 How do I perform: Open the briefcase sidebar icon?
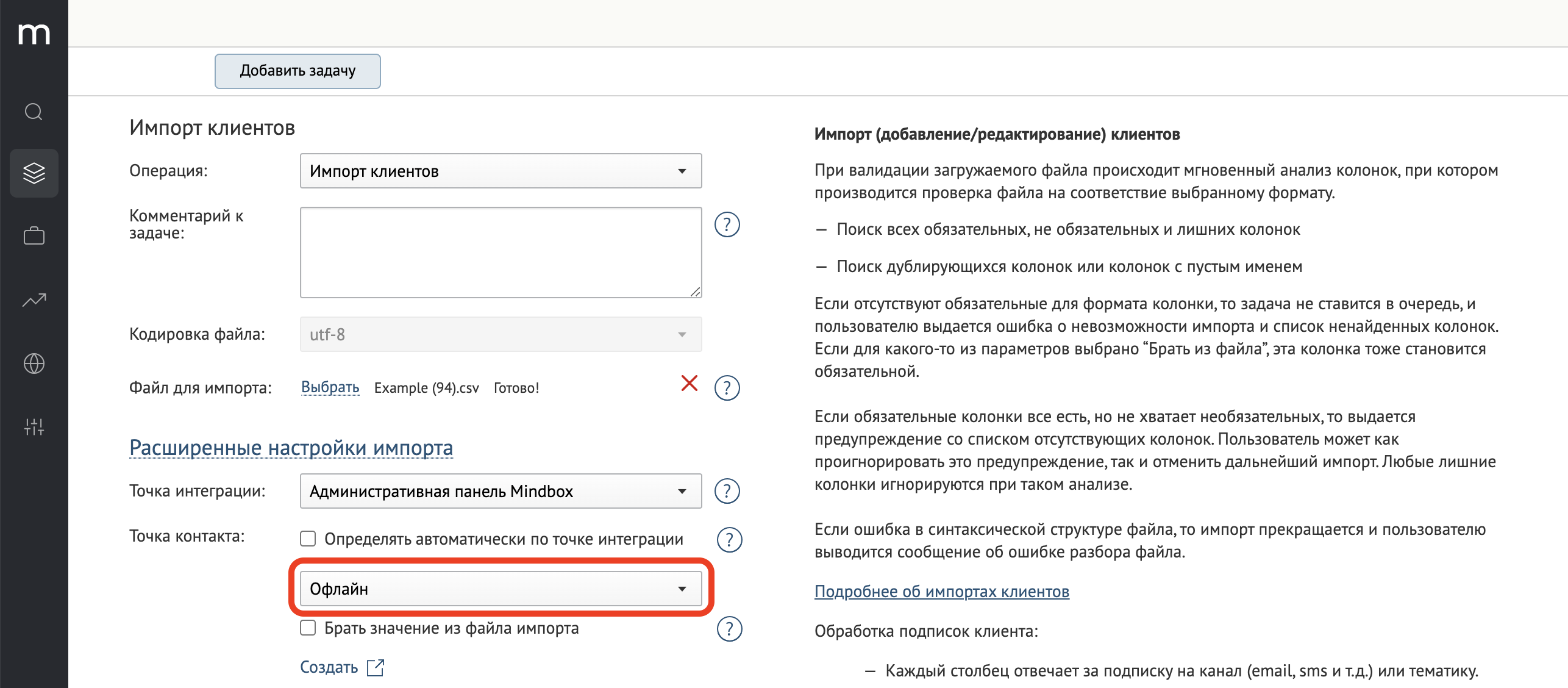pos(34,235)
